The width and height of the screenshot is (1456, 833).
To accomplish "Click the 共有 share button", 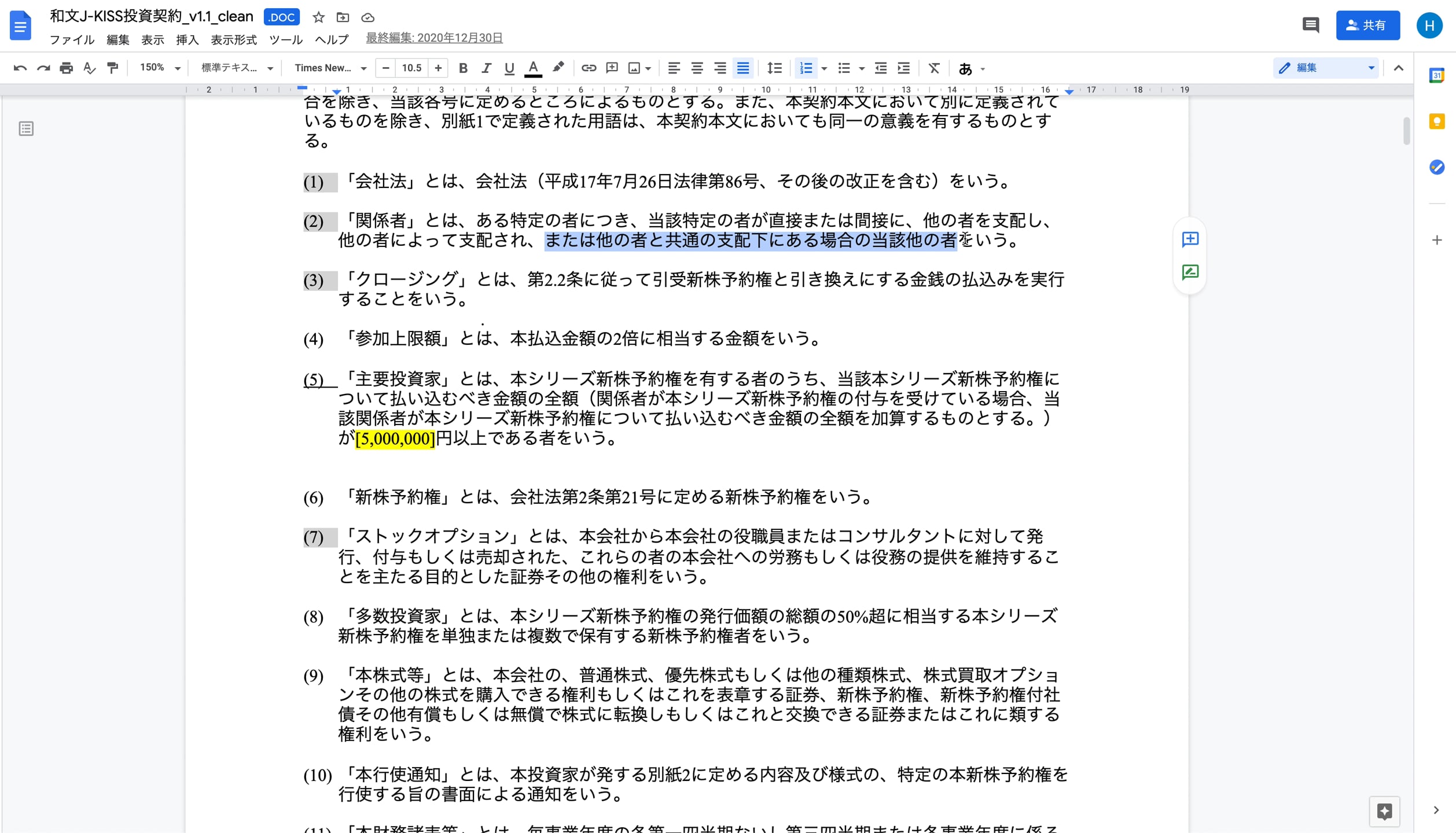I will [1367, 25].
